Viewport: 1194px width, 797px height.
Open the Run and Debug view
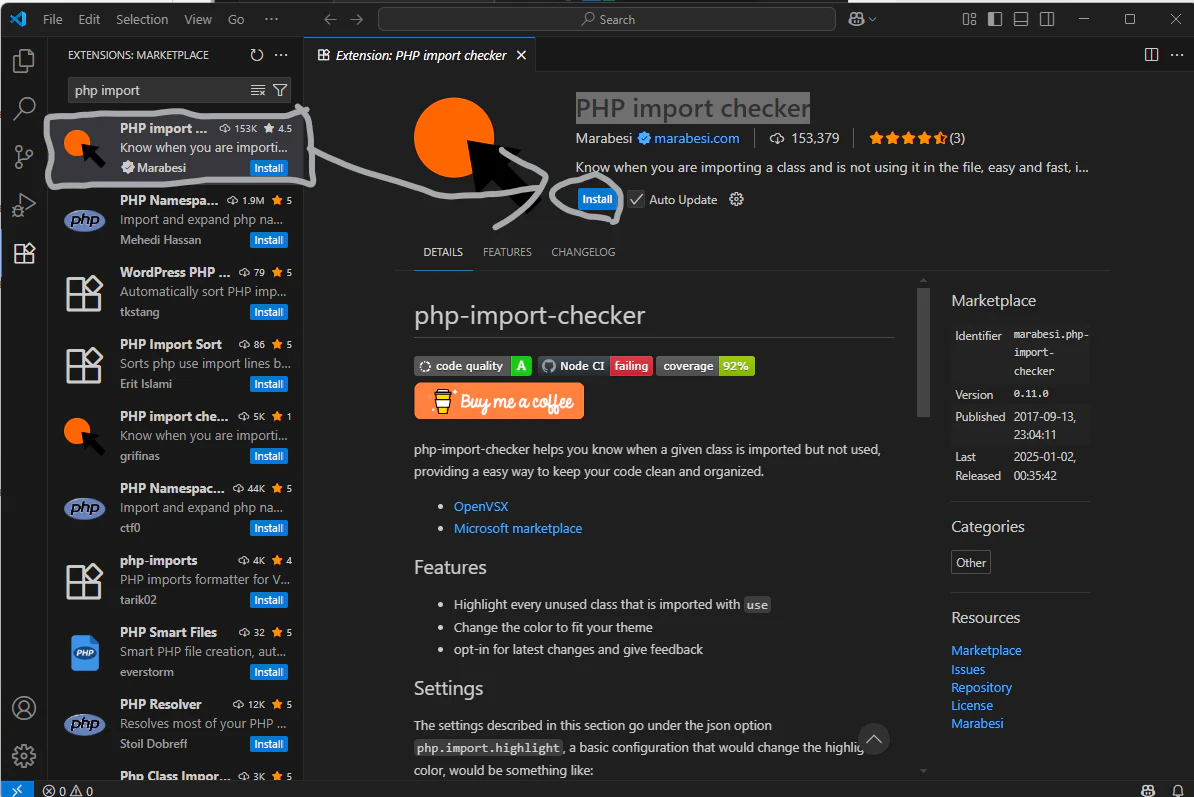pos(24,205)
